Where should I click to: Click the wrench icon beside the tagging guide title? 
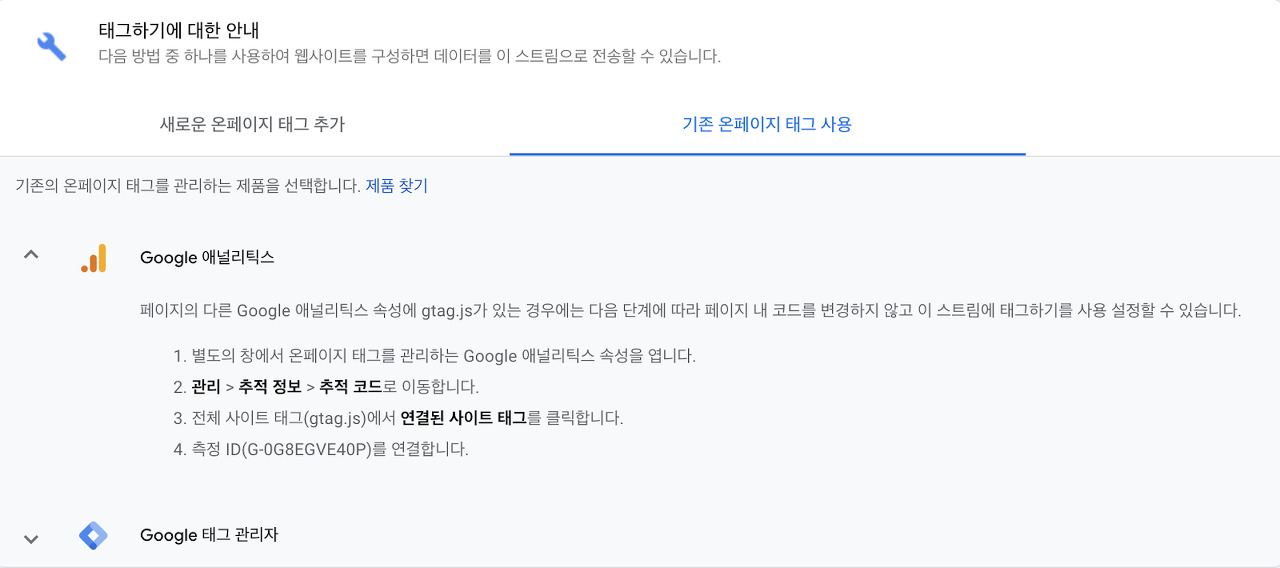coord(51,45)
